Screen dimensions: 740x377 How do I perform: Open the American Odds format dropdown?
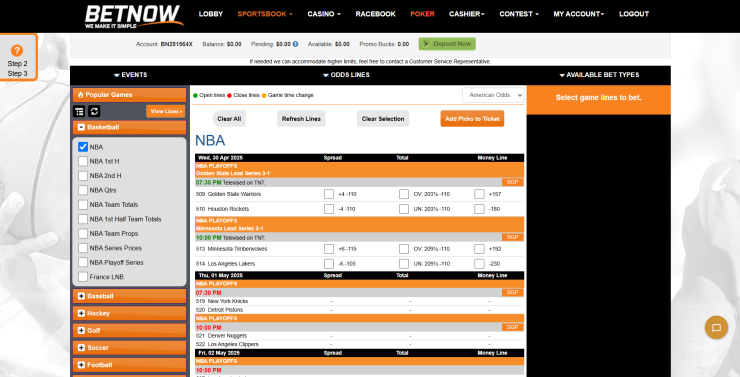(x=493, y=95)
